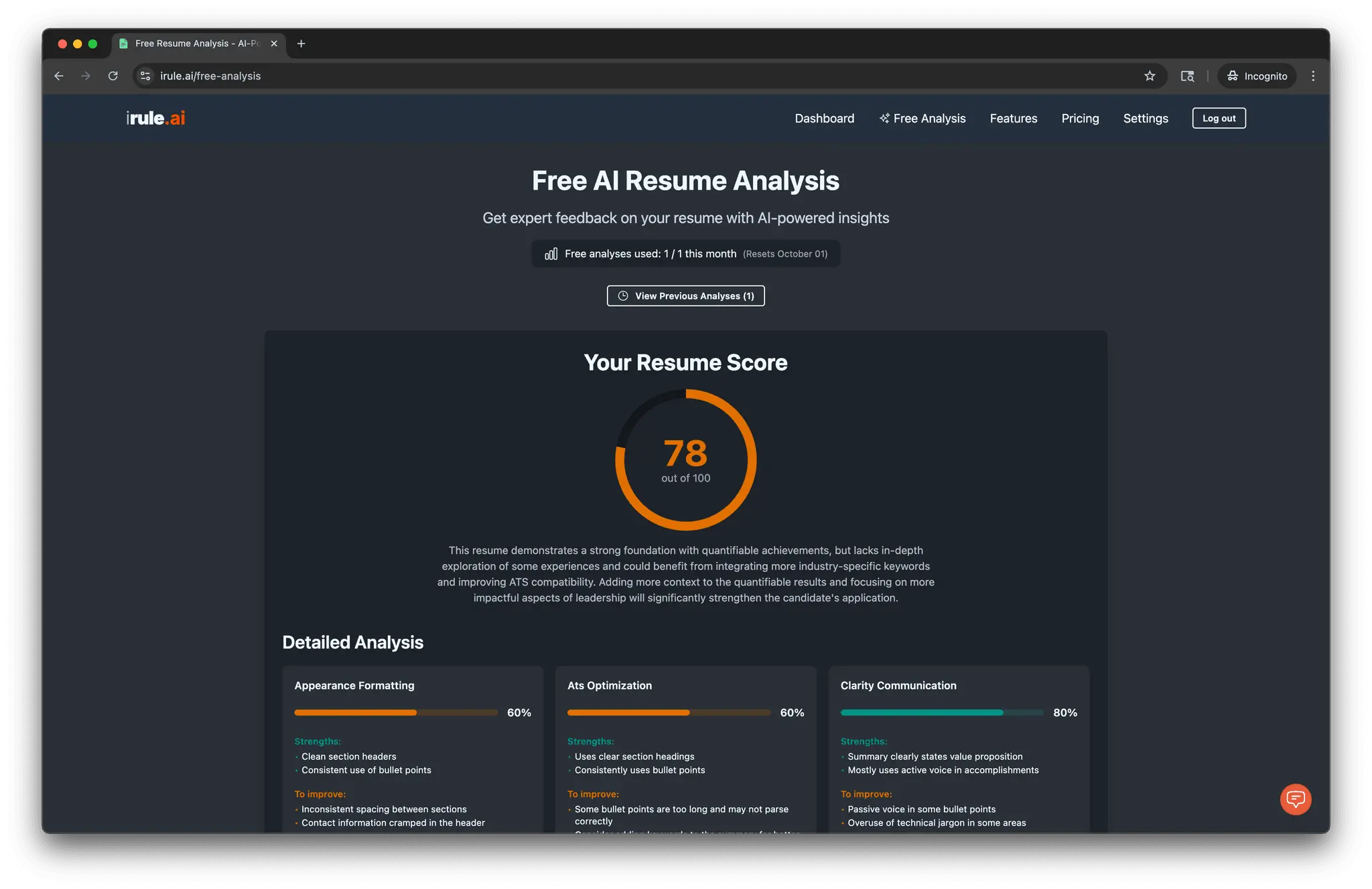Open a new browser tab
1372x889 pixels.
pyautogui.click(x=301, y=44)
